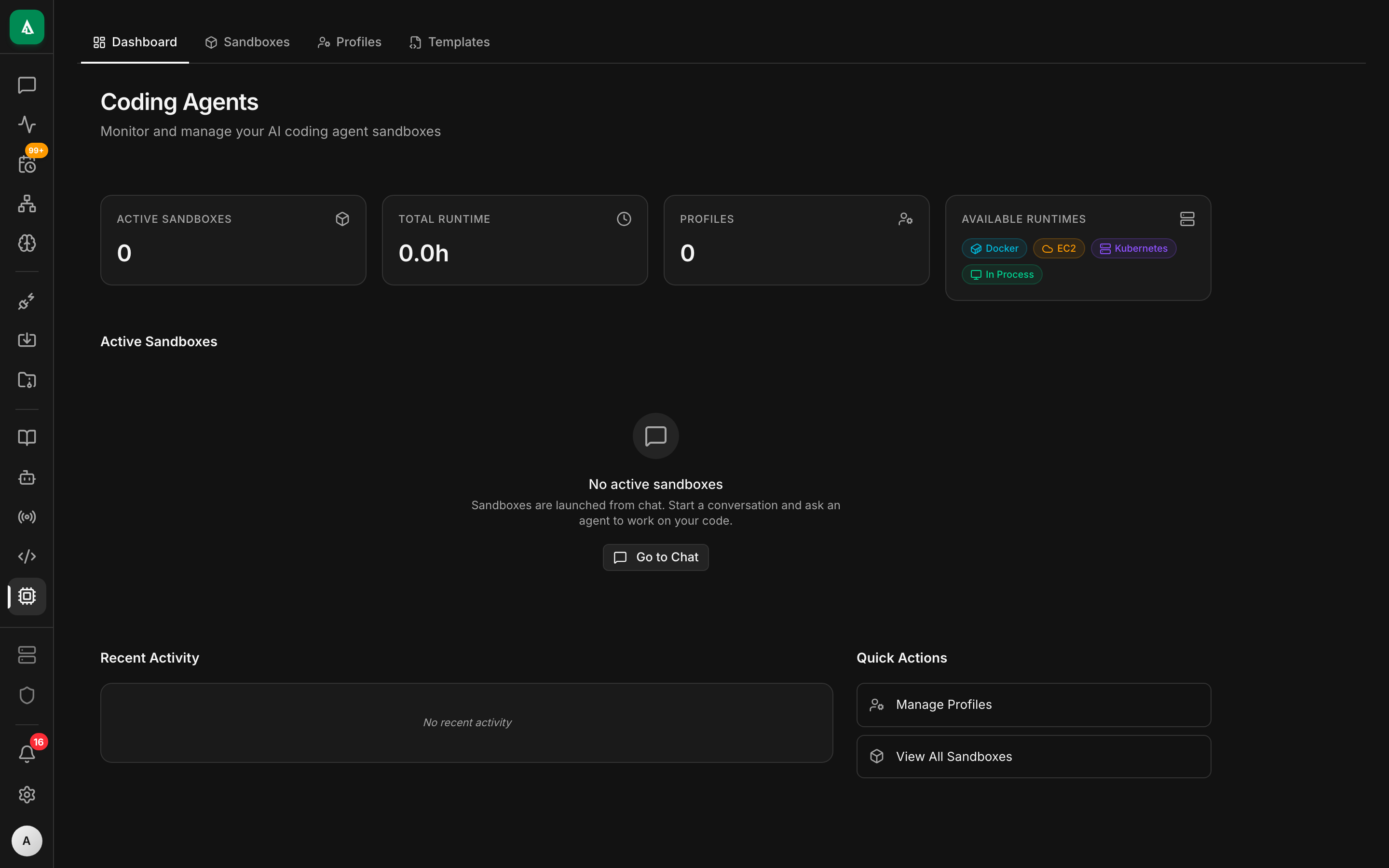Open scheduled tasks icon with 99+ badge
Image resolution: width=1389 pixels, height=868 pixels.
[x=27, y=165]
